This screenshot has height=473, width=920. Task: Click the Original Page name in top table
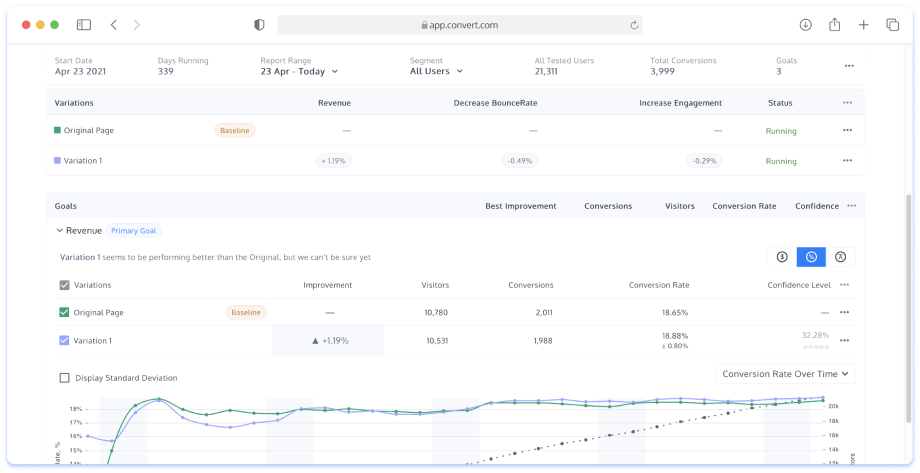(x=89, y=130)
